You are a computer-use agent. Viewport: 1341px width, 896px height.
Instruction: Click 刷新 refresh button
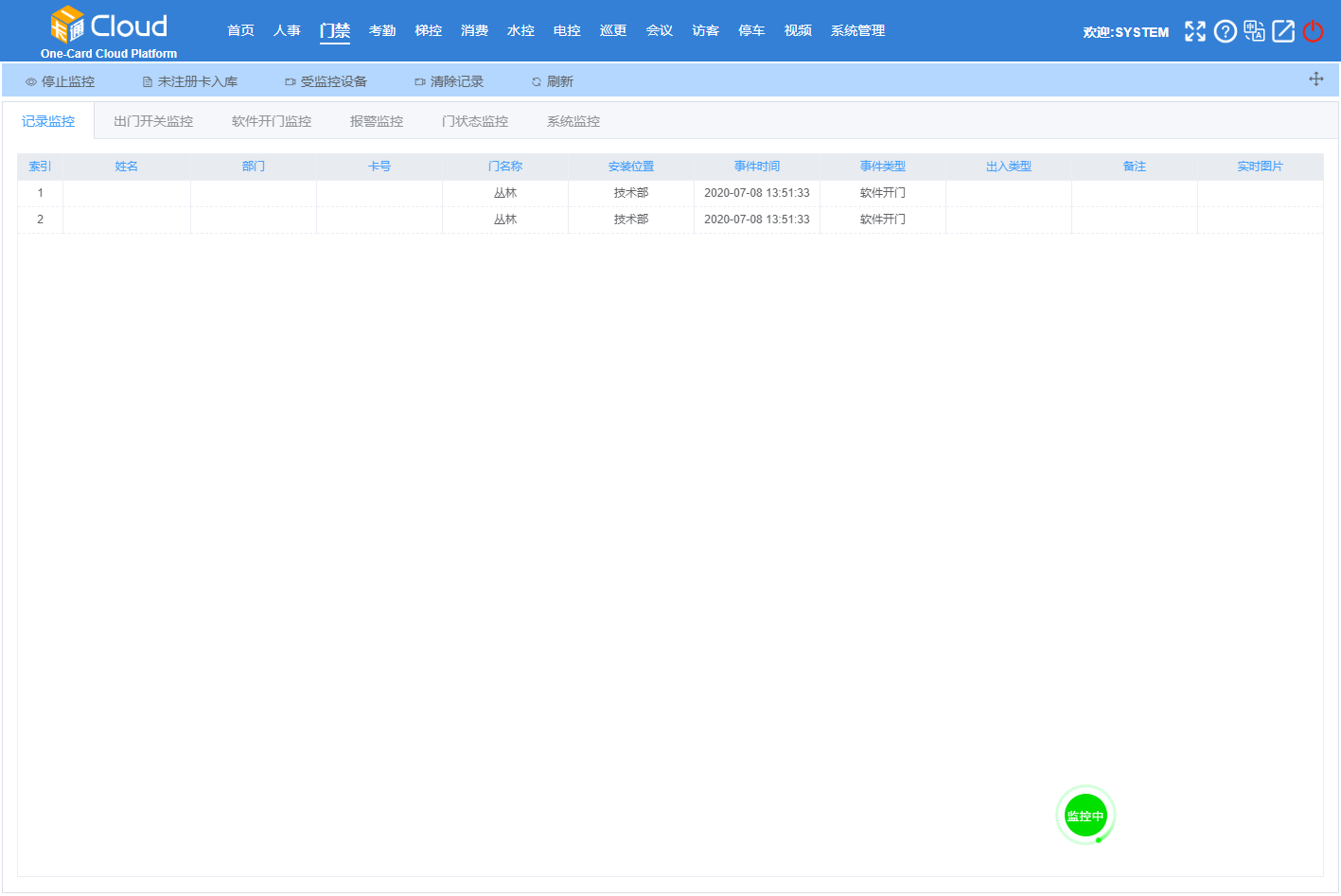point(553,82)
